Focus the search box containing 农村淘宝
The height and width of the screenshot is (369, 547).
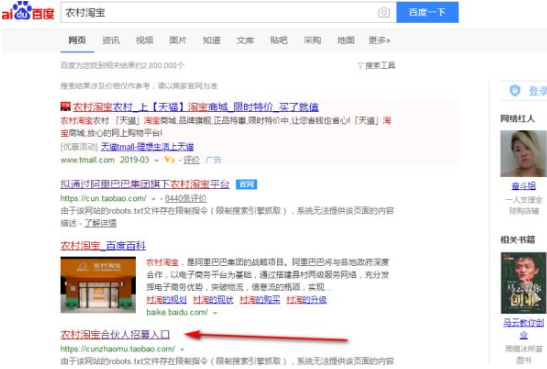[x=220, y=13]
